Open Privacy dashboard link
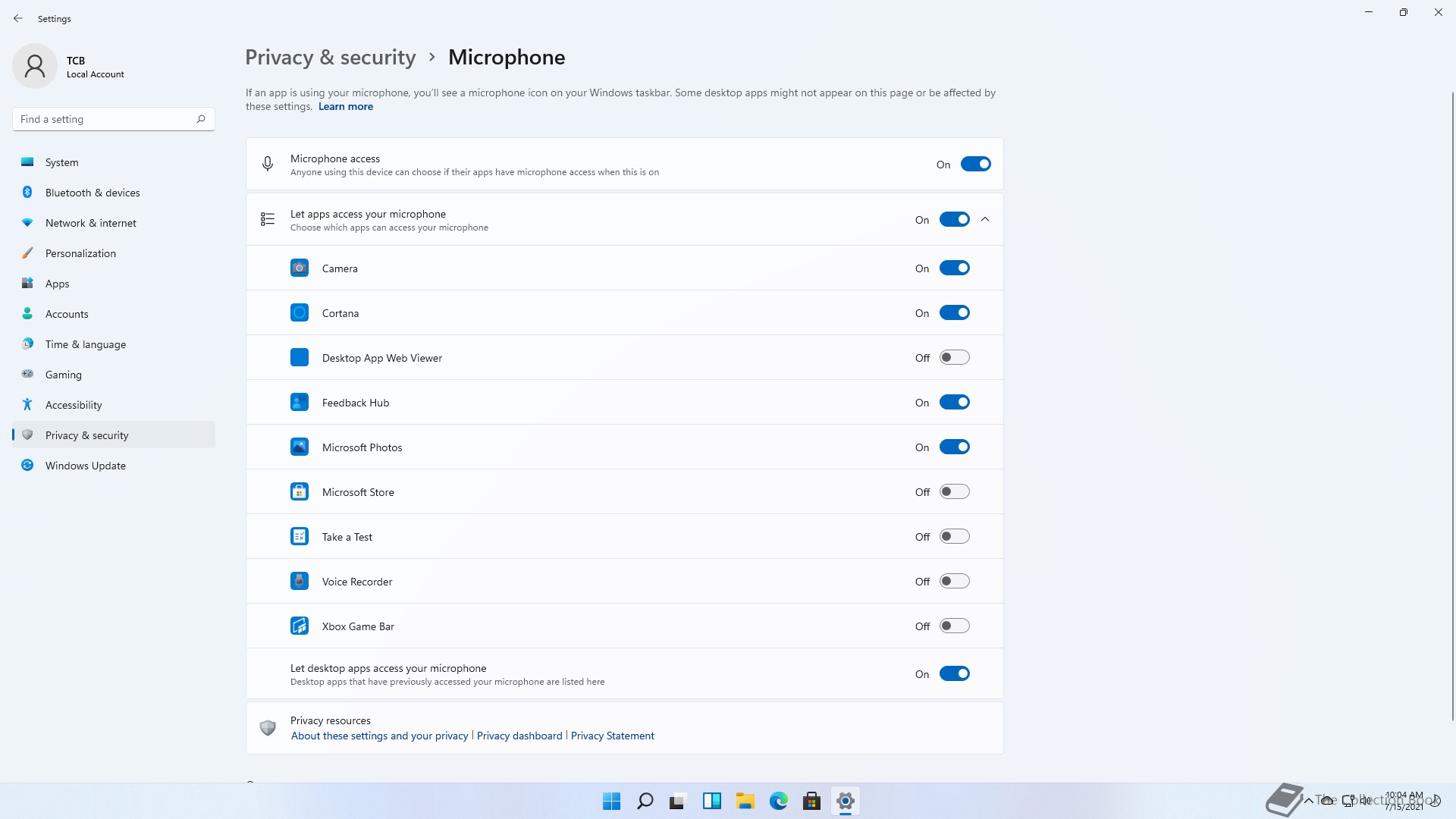 tap(519, 736)
